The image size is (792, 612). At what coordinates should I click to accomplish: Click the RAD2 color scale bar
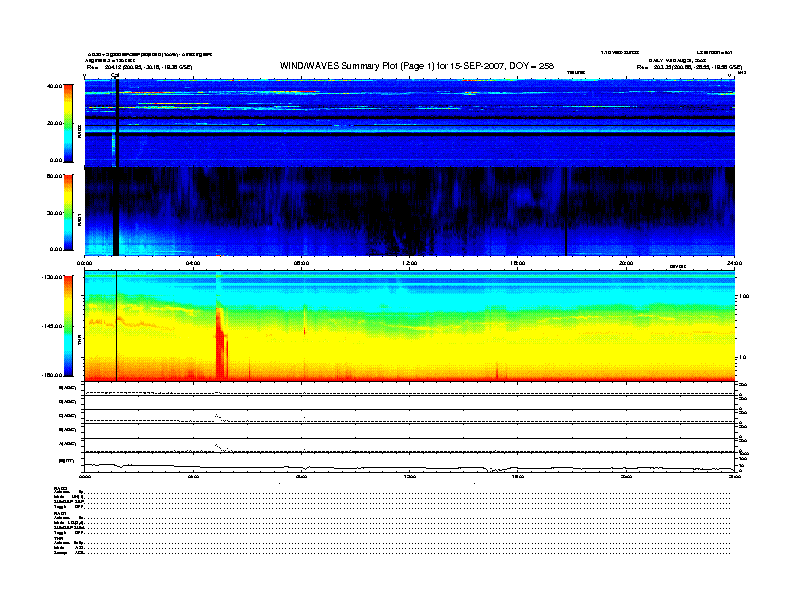point(68,123)
